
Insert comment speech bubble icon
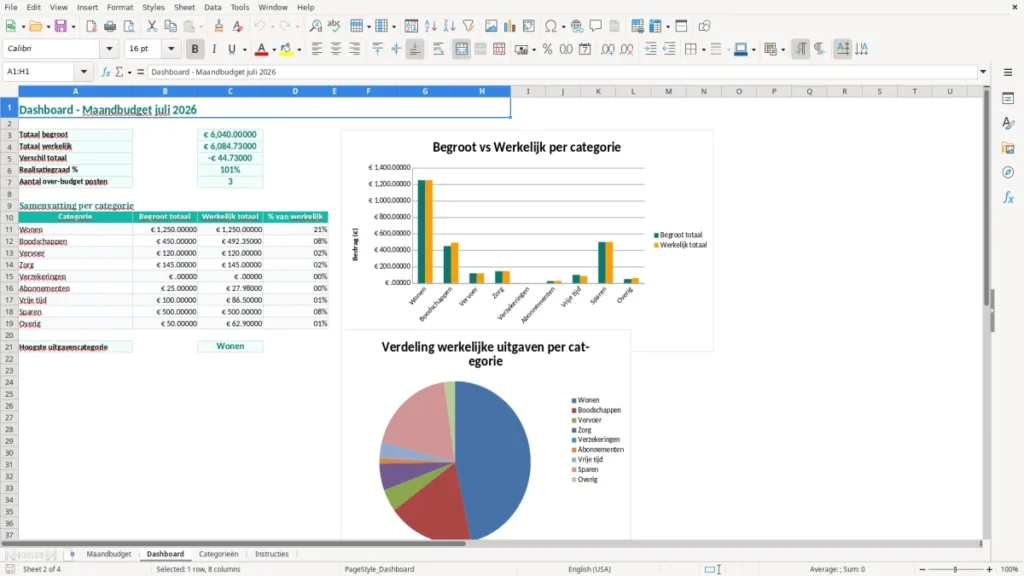tap(596, 26)
